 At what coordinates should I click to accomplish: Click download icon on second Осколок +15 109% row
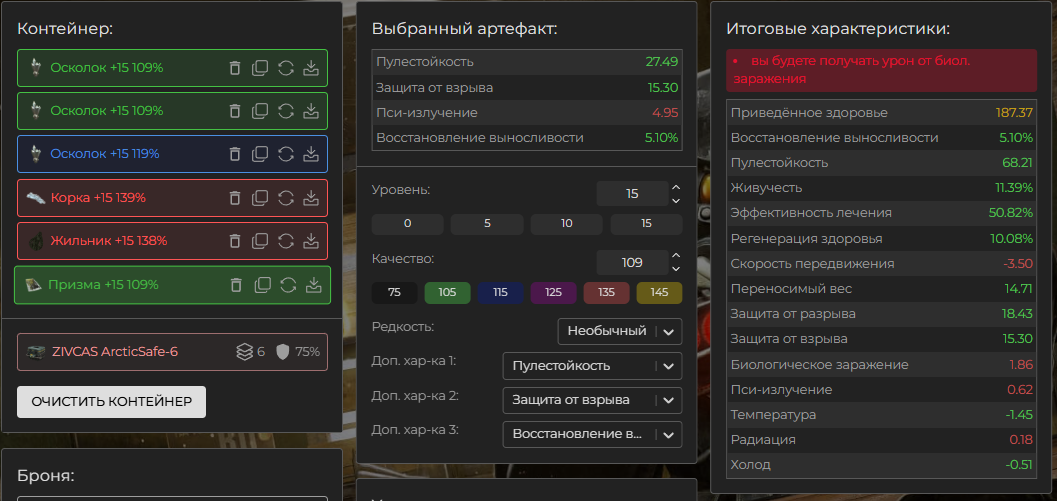coord(311,111)
